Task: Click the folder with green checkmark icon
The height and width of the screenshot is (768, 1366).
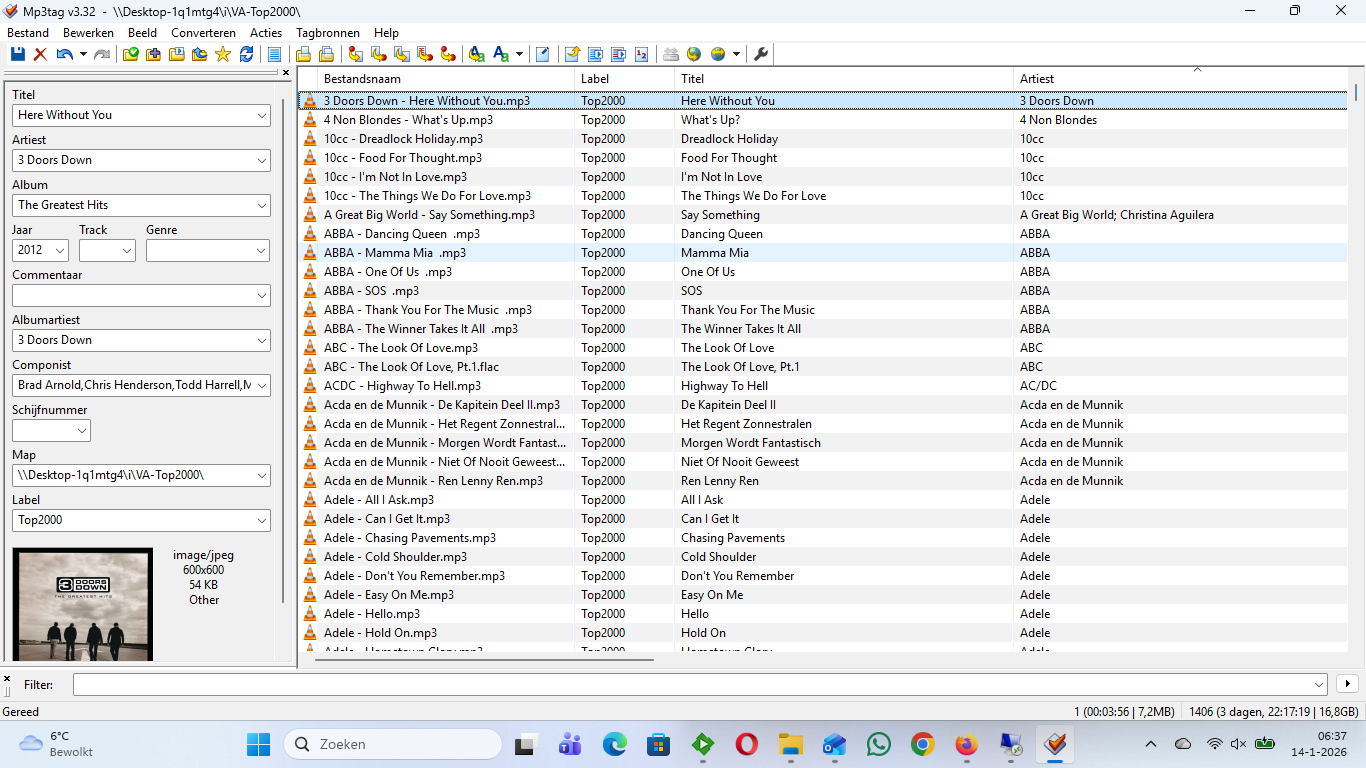Action: [x=131, y=54]
